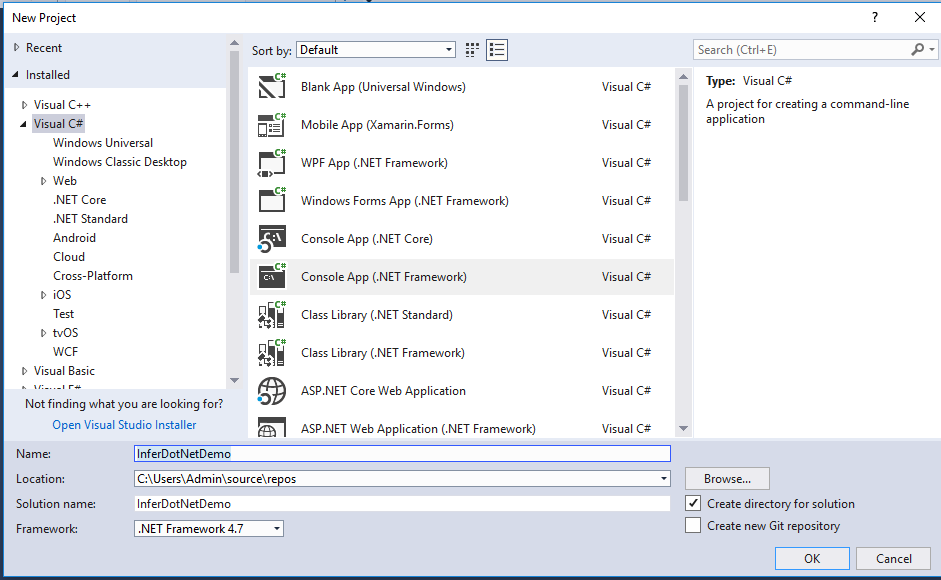Select Console App (.NET Core) icon
Viewport: 941px width, 580px height.
pyautogui.click(x=272, y=239)
